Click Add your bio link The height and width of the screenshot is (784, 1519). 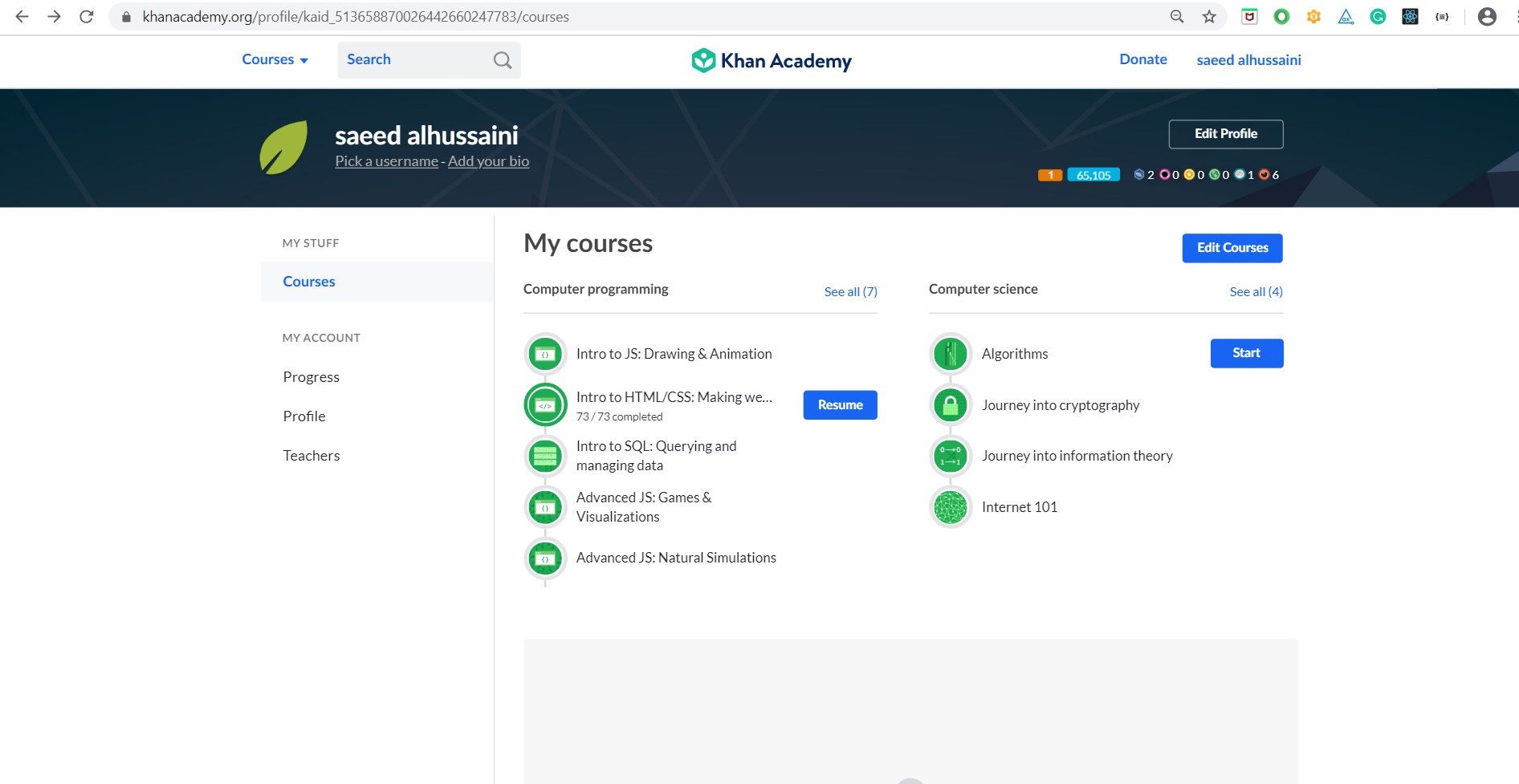tap(488, 161)
